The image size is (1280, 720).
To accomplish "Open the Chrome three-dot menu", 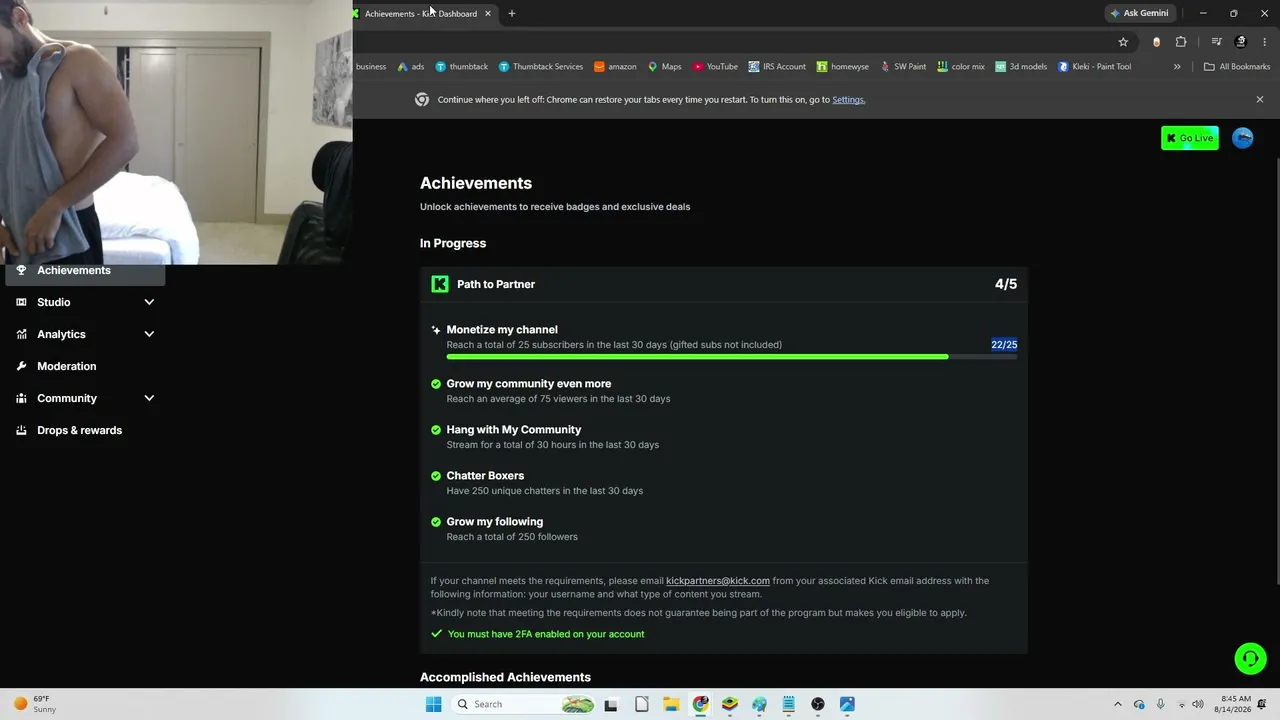I will tap(1265, 42).
